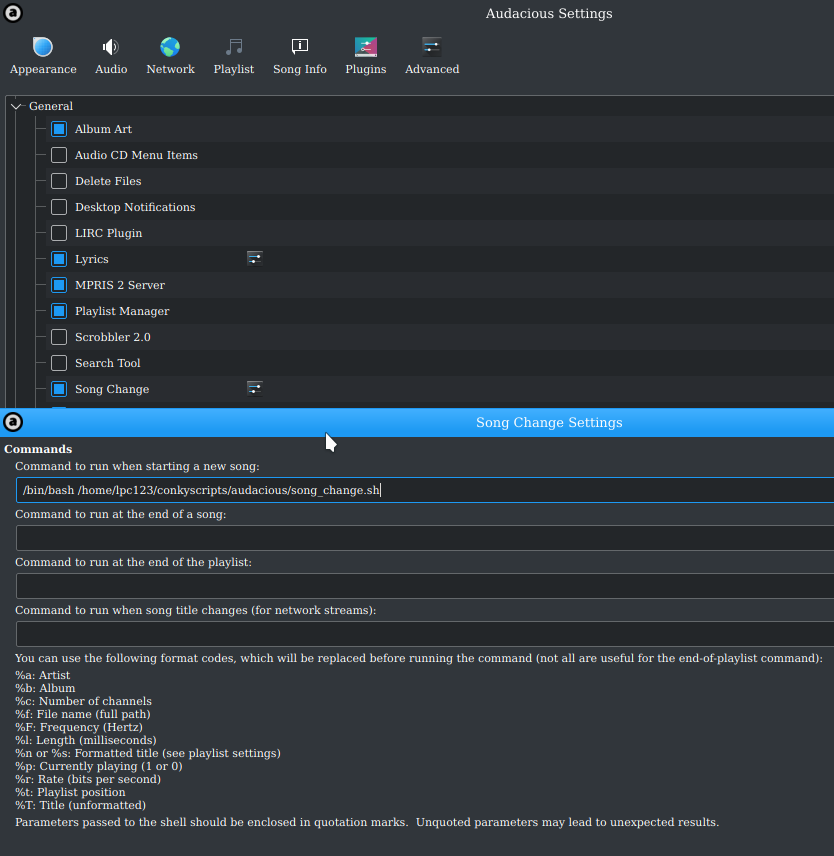
Task: Disable the Album Art plugin checkbox
Action: click(59, 129)
